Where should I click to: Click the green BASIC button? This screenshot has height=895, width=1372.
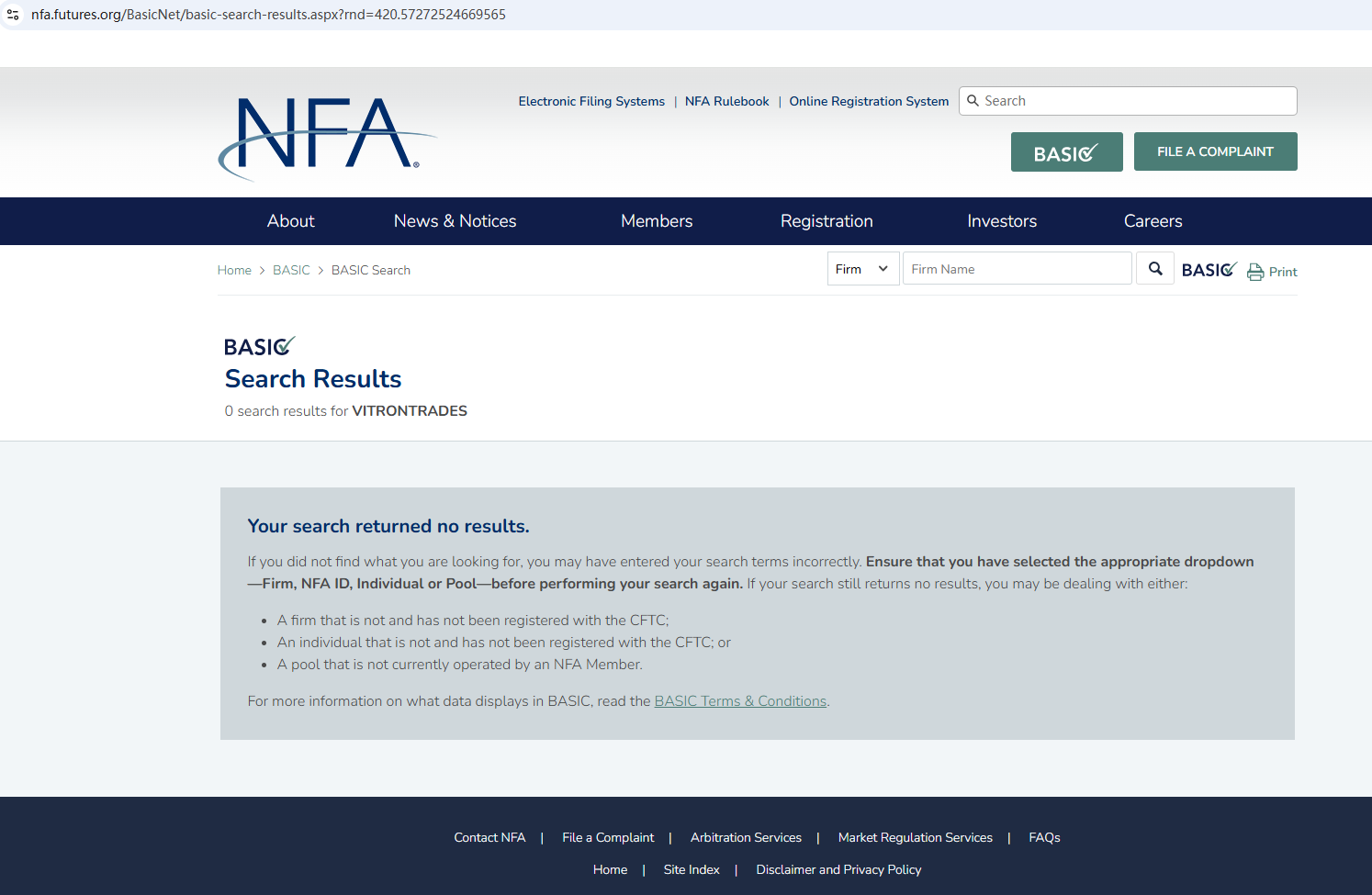point(1066,152)
